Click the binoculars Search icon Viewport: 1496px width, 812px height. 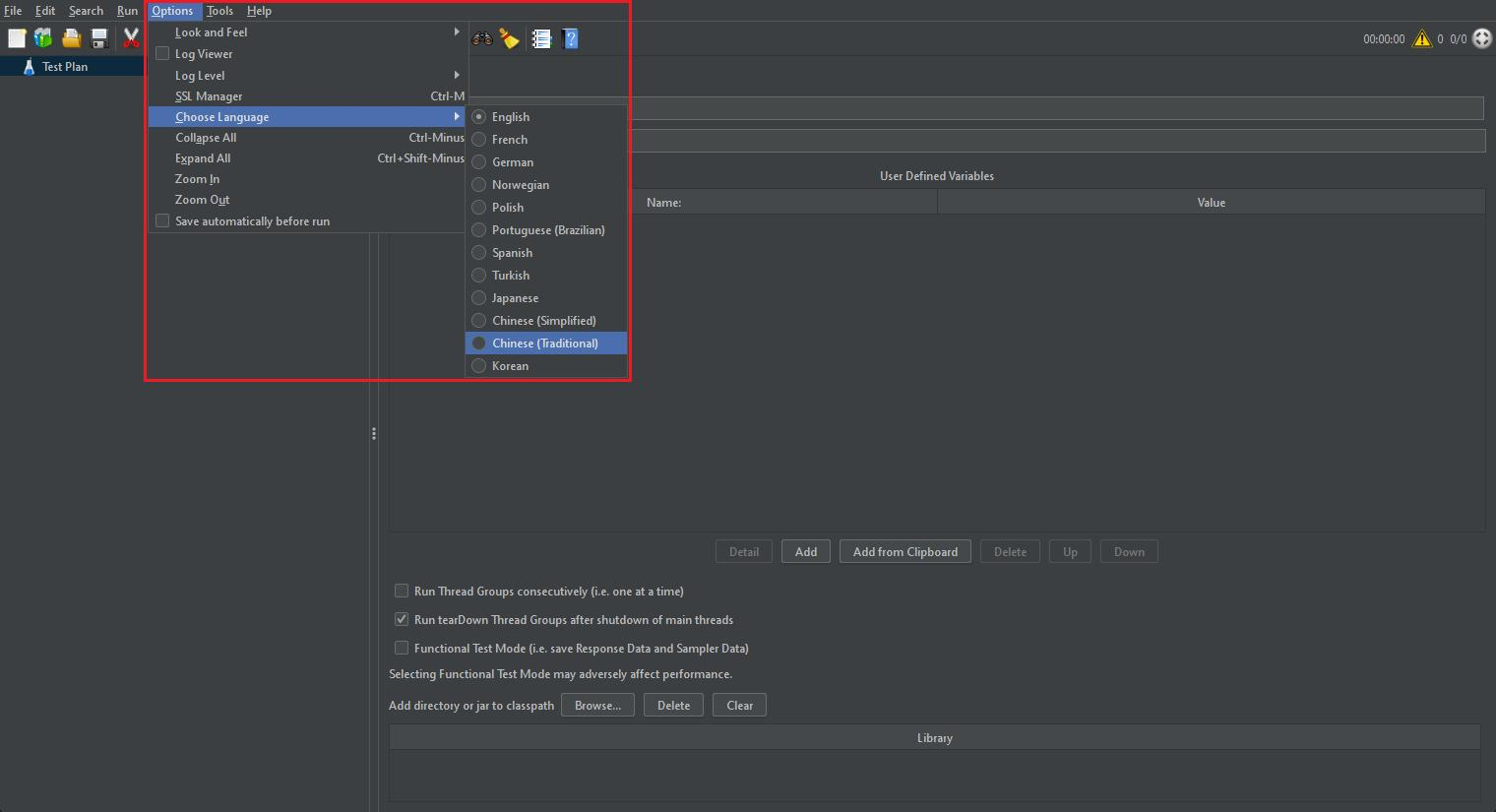[482, 38]
